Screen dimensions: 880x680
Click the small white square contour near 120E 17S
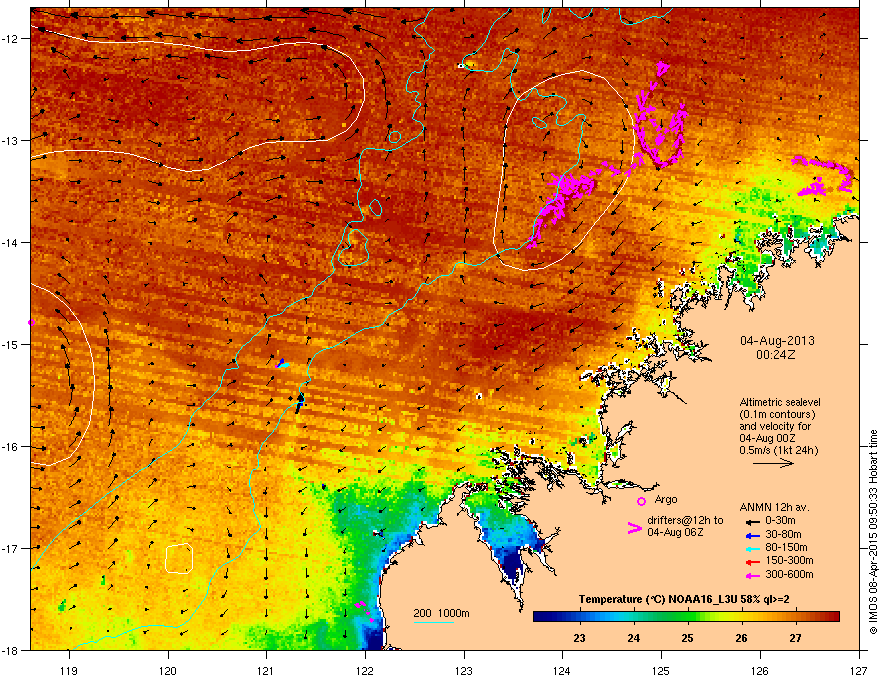click(179, 558)
